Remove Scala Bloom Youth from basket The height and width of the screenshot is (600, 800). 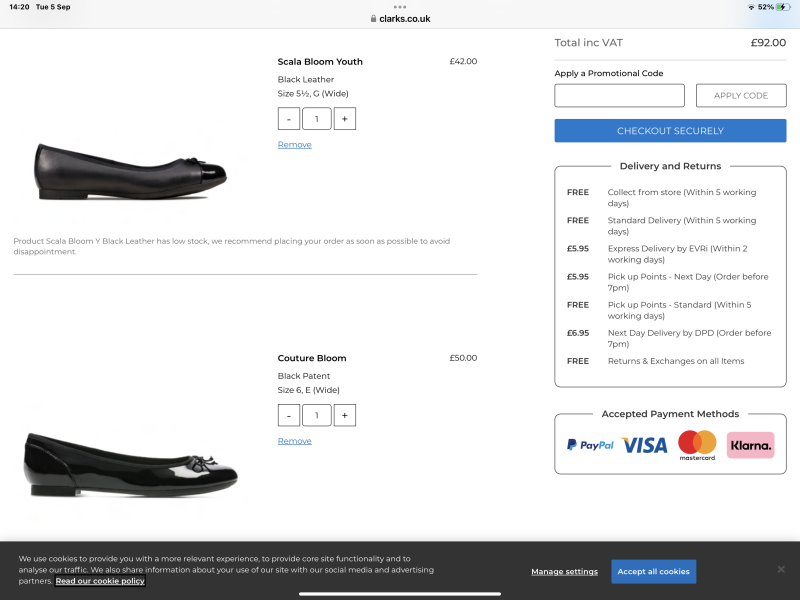pos(294,144)
